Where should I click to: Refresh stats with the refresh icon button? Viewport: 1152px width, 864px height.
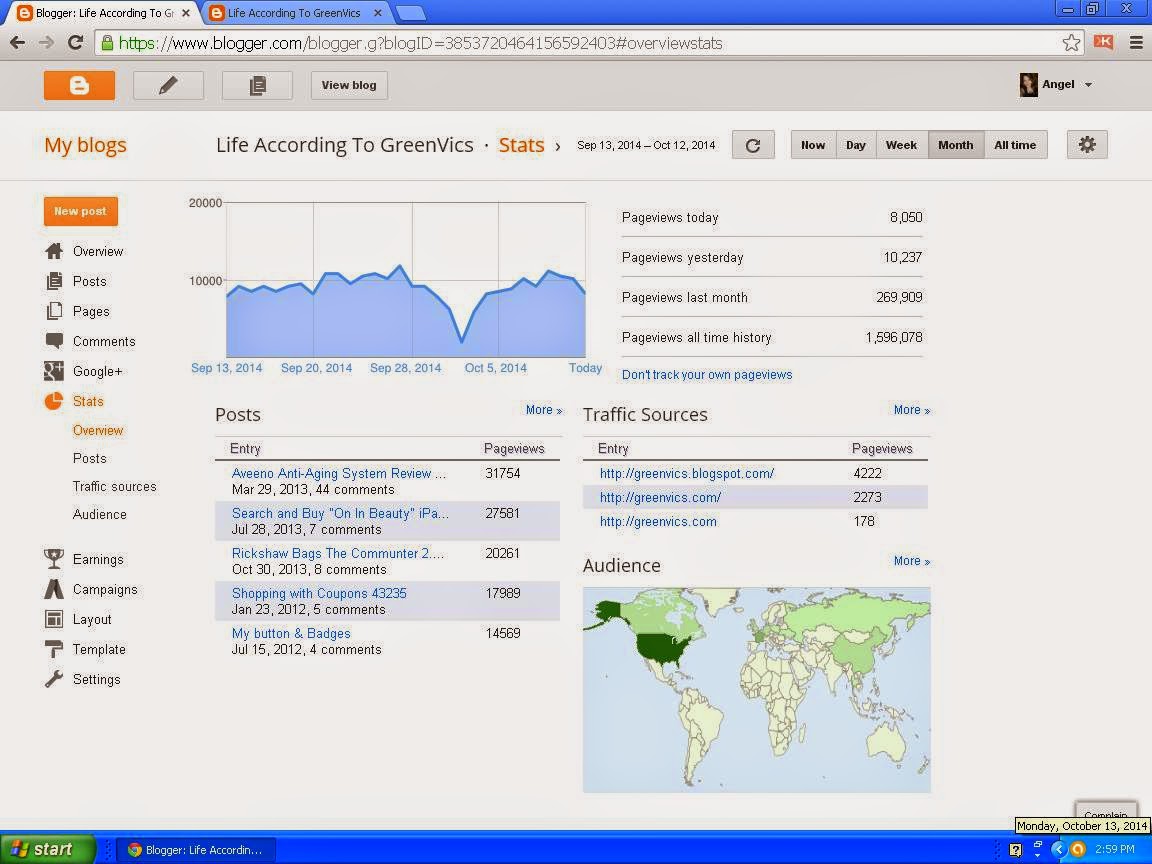tap(753, 145)
